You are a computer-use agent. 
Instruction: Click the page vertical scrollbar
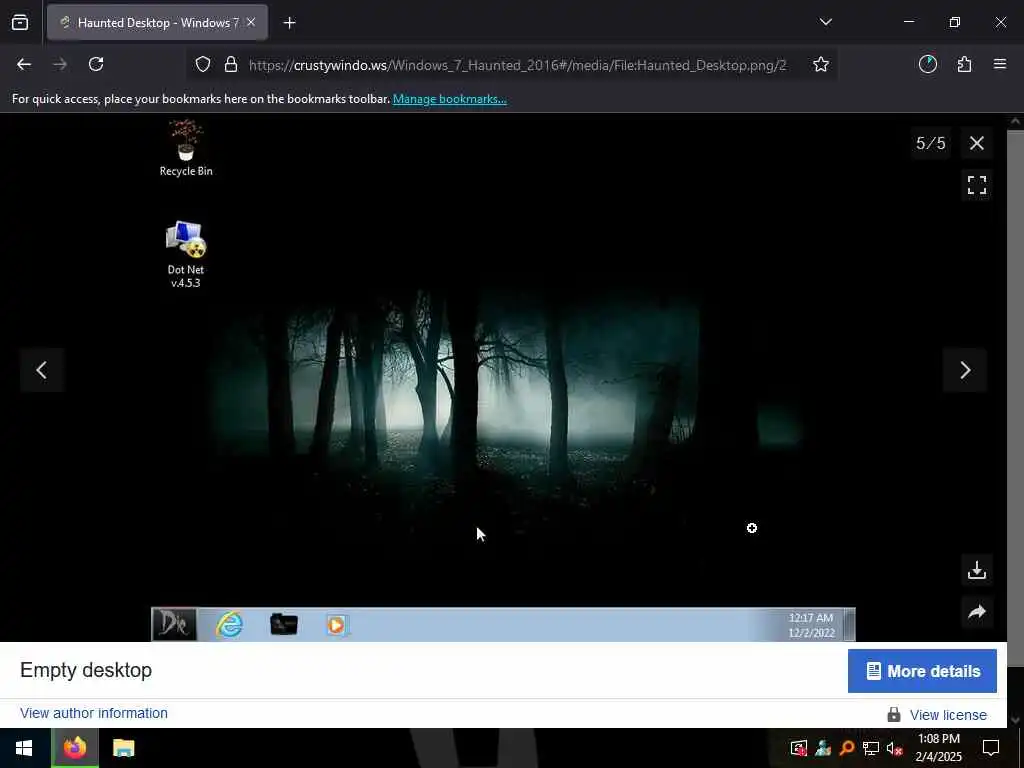click(1016, 398)
